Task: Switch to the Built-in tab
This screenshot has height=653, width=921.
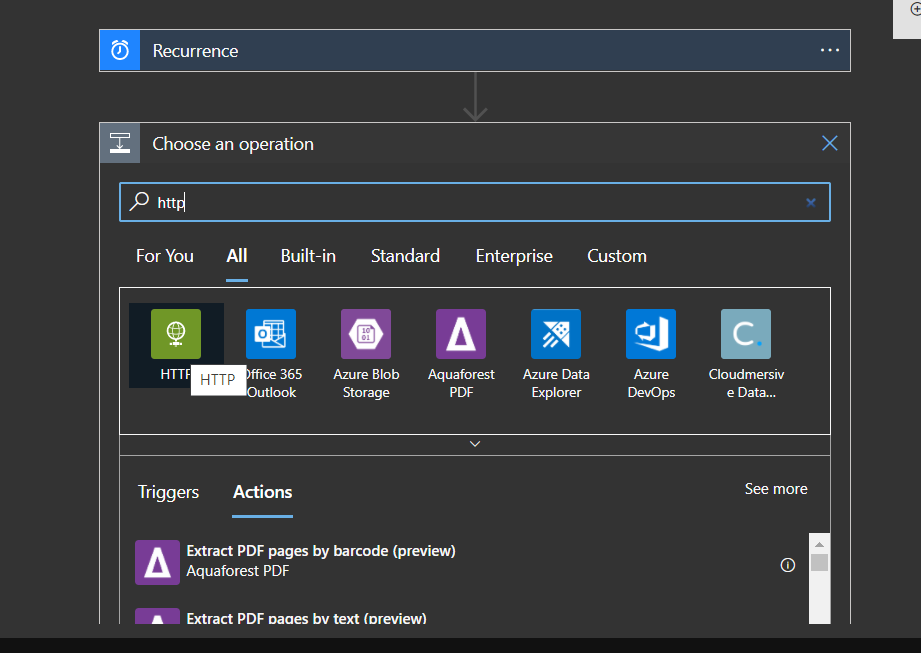Action: point(308,256)
